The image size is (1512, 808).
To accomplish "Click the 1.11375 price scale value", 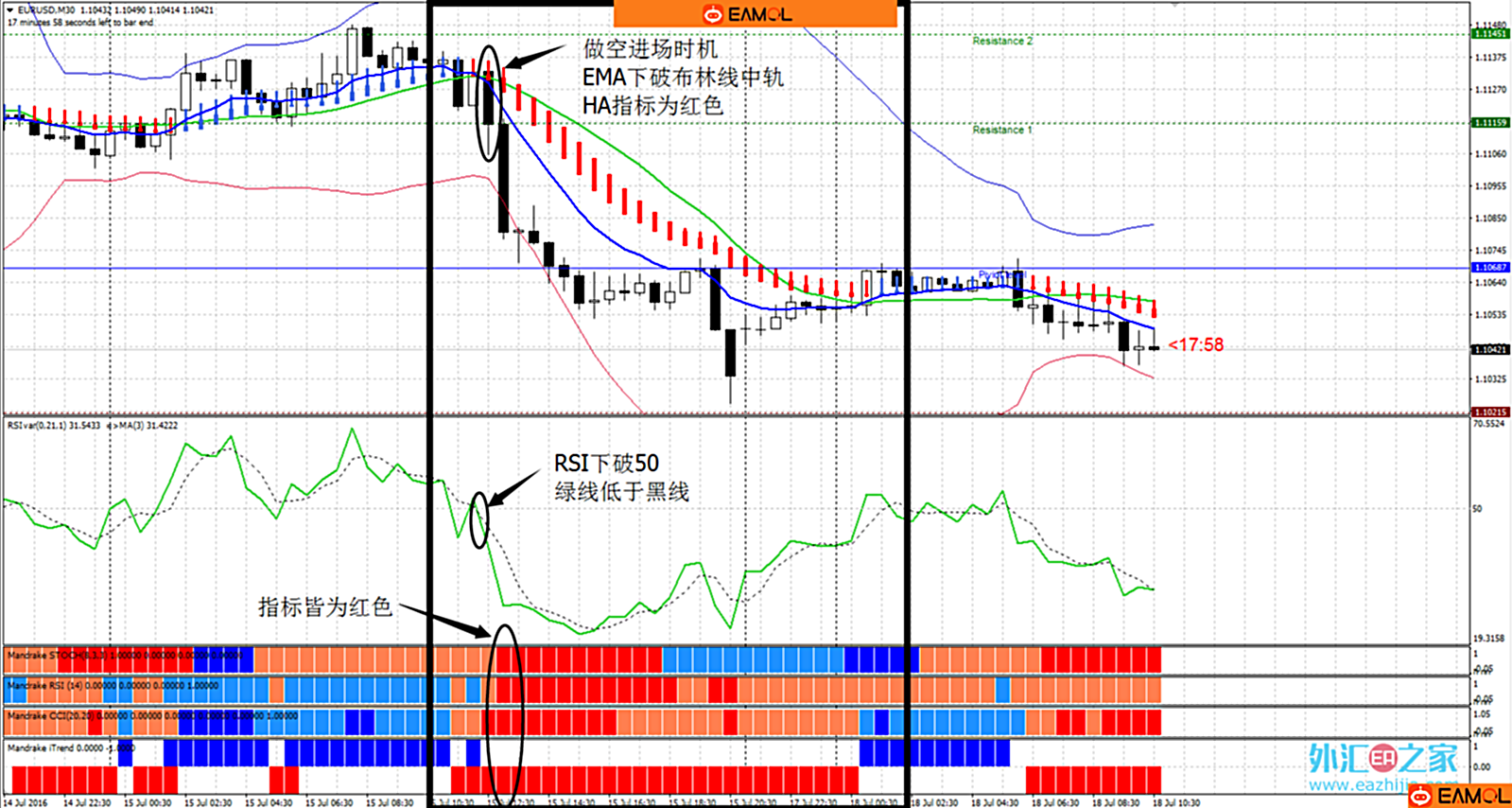I will [x=1491, y=58].
